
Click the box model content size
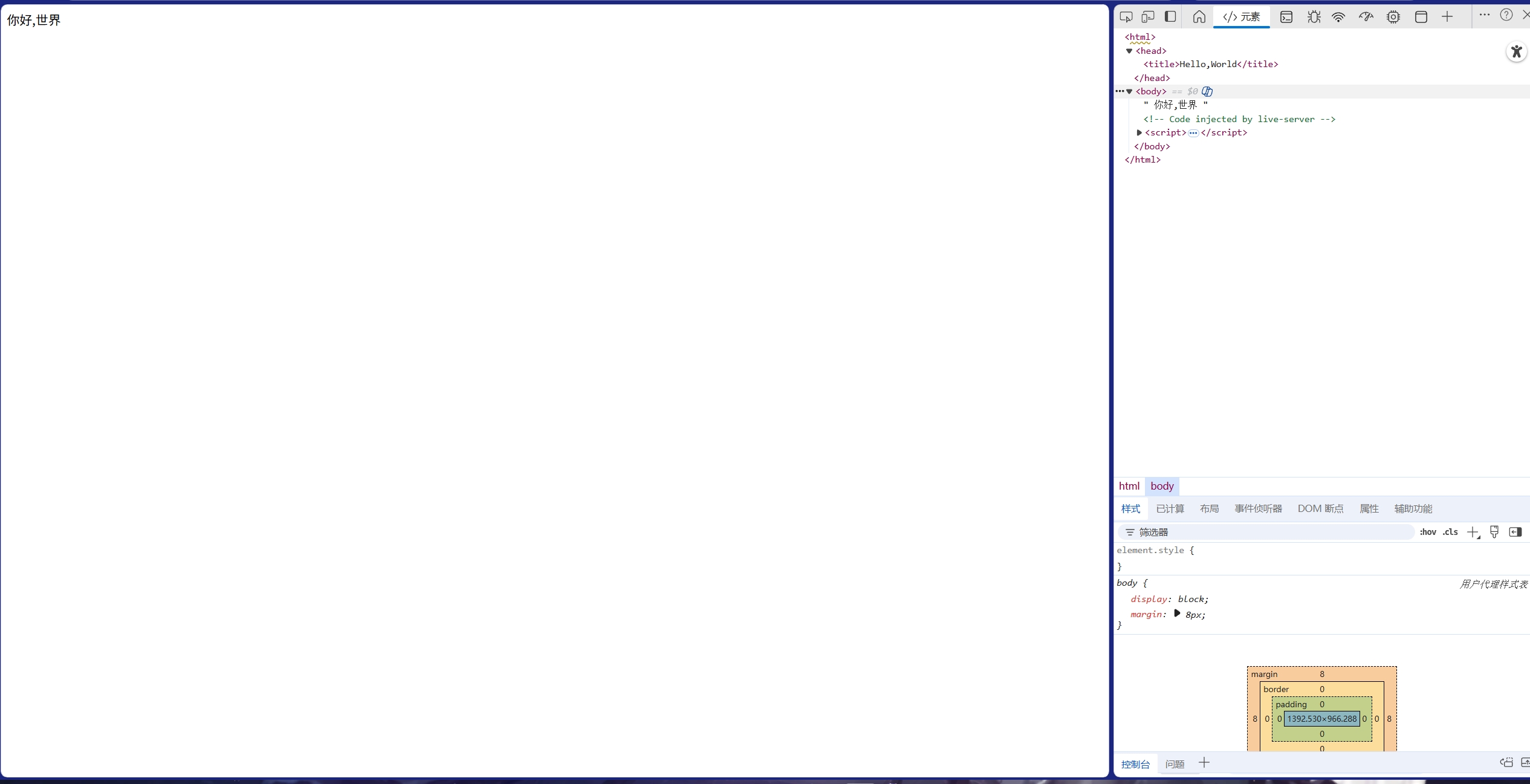tap(1321, 719)
